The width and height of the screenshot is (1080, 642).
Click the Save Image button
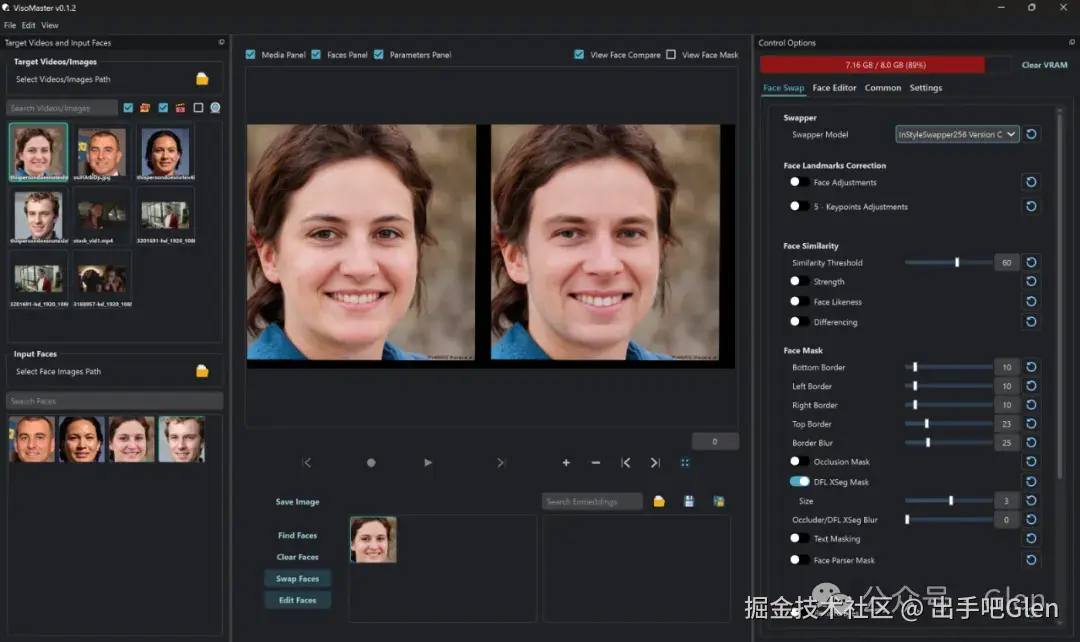298,501
